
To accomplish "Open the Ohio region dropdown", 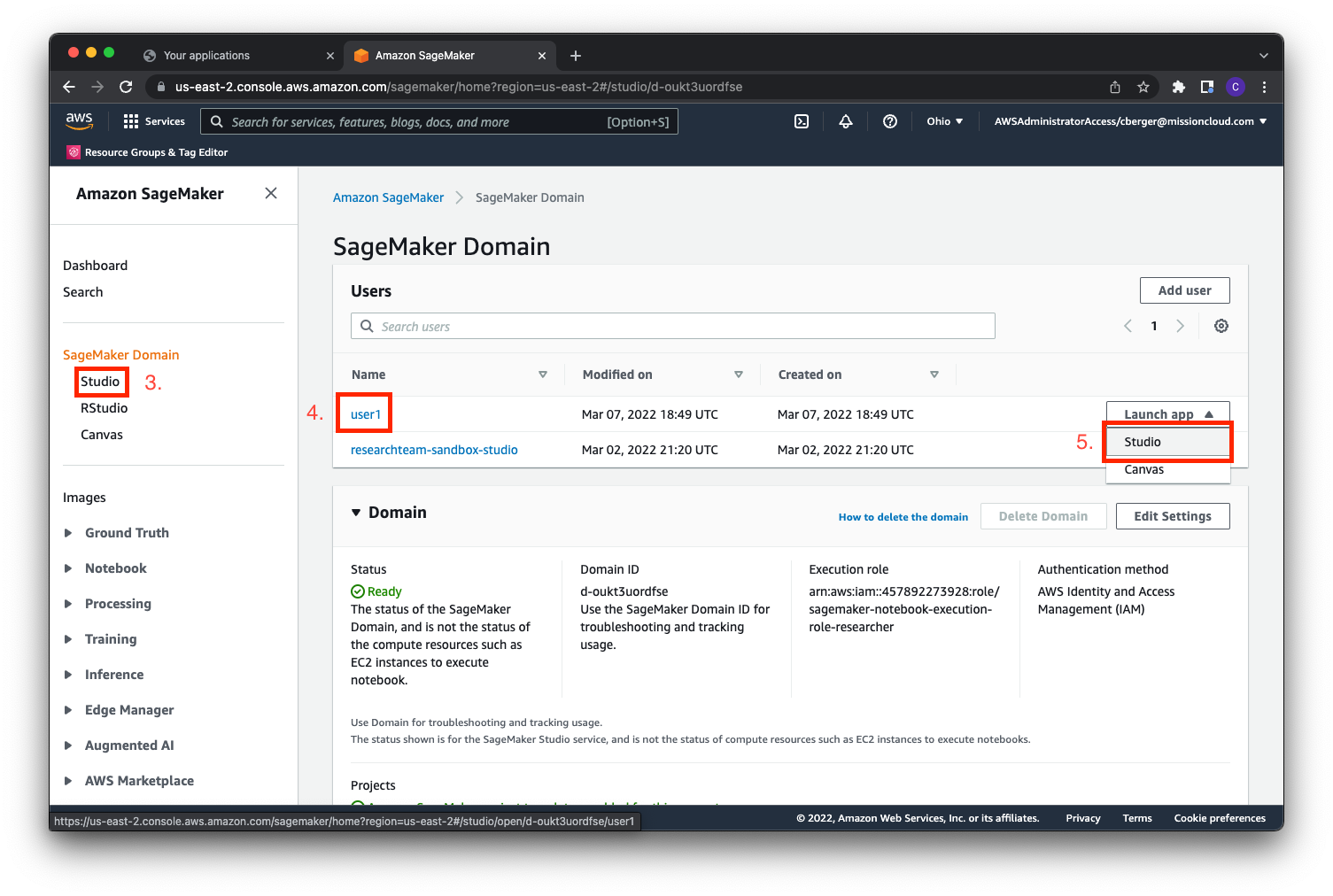I will 944,121.
